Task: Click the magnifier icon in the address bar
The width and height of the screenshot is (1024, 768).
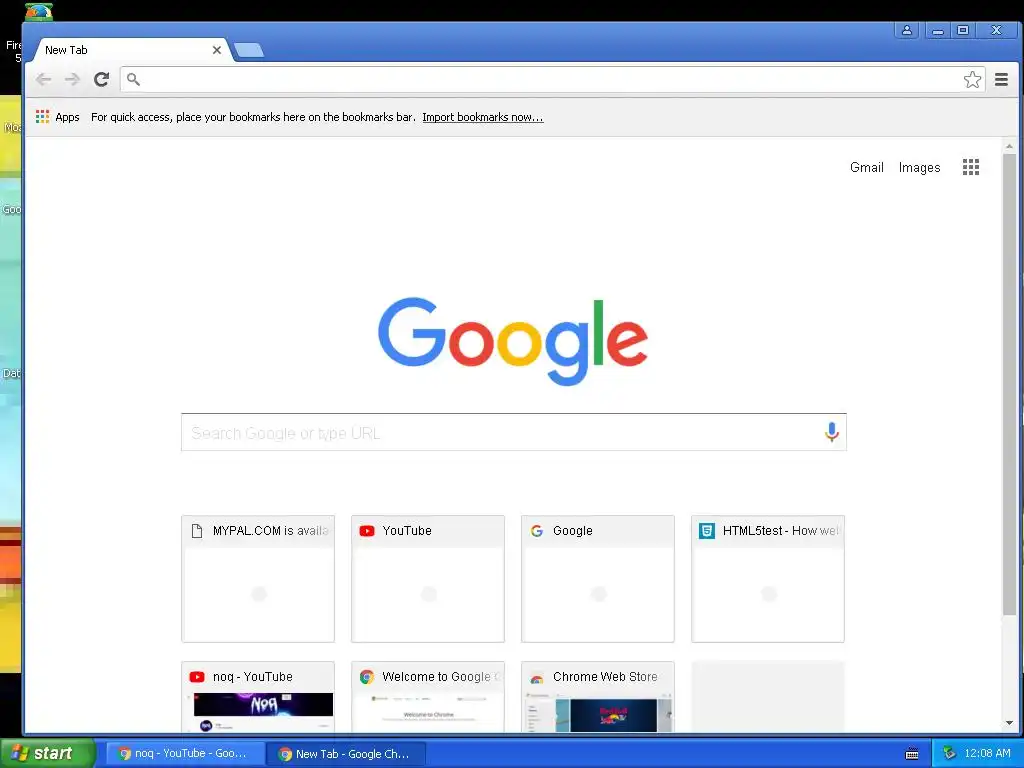Action: tap(133, 80)
